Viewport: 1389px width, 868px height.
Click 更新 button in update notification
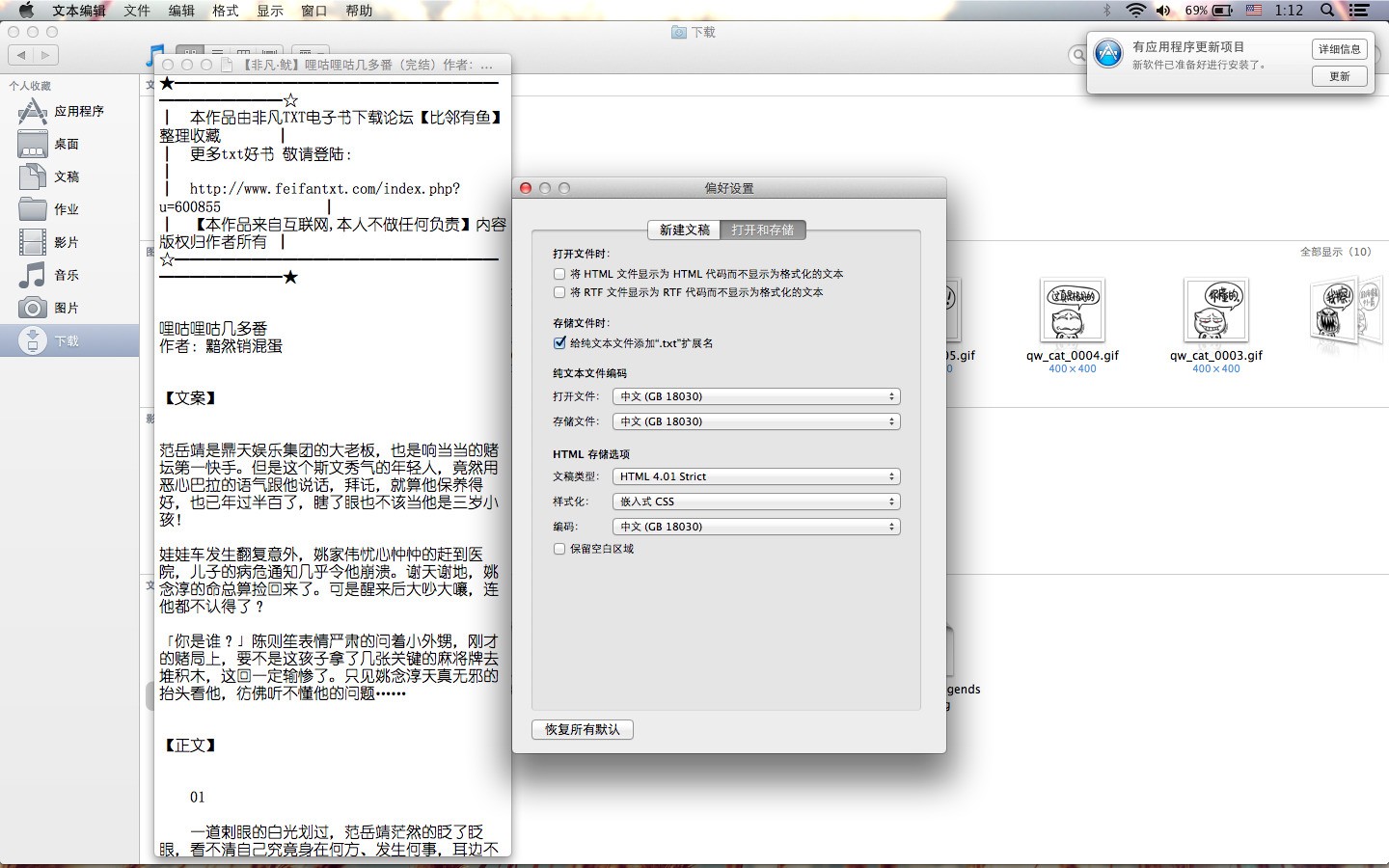pyautogui.click(x=1339, y=76)
